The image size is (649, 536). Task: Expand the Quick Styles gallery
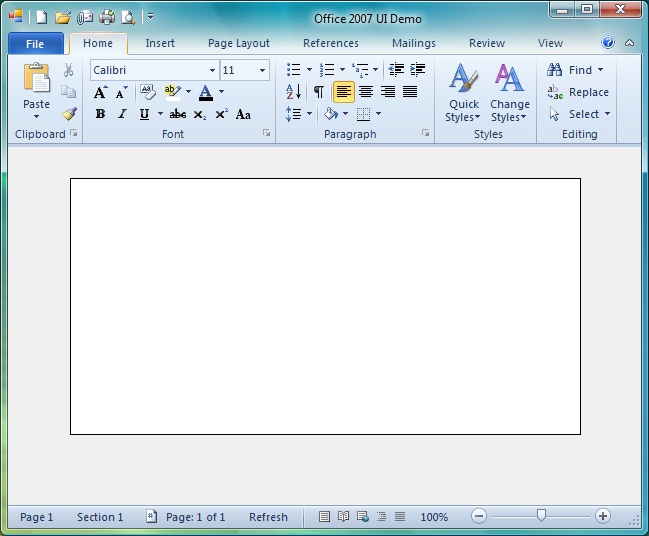463,96
